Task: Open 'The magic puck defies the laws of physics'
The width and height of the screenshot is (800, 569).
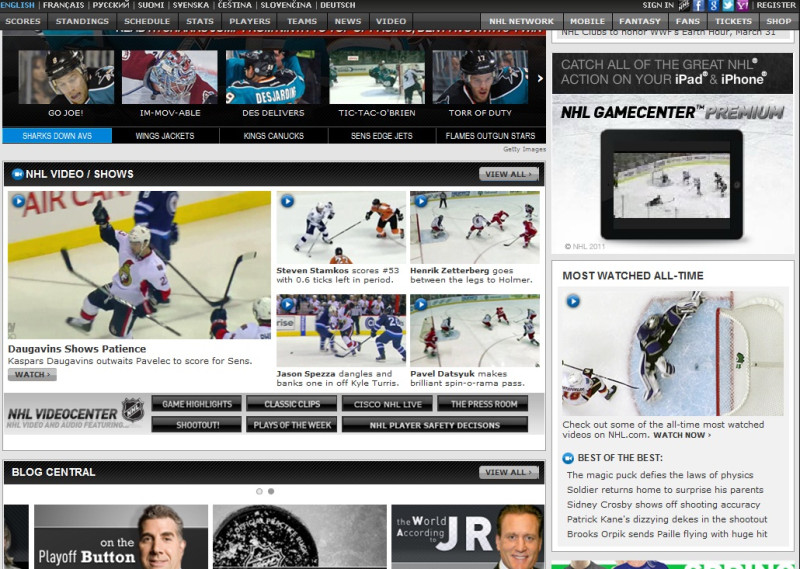Action: point(660,475)
